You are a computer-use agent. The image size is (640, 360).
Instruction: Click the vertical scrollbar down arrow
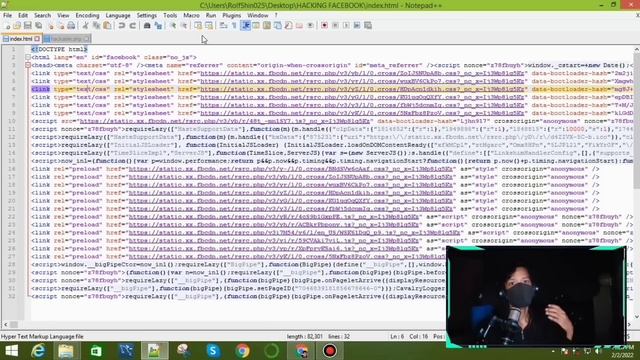(636, 317)
